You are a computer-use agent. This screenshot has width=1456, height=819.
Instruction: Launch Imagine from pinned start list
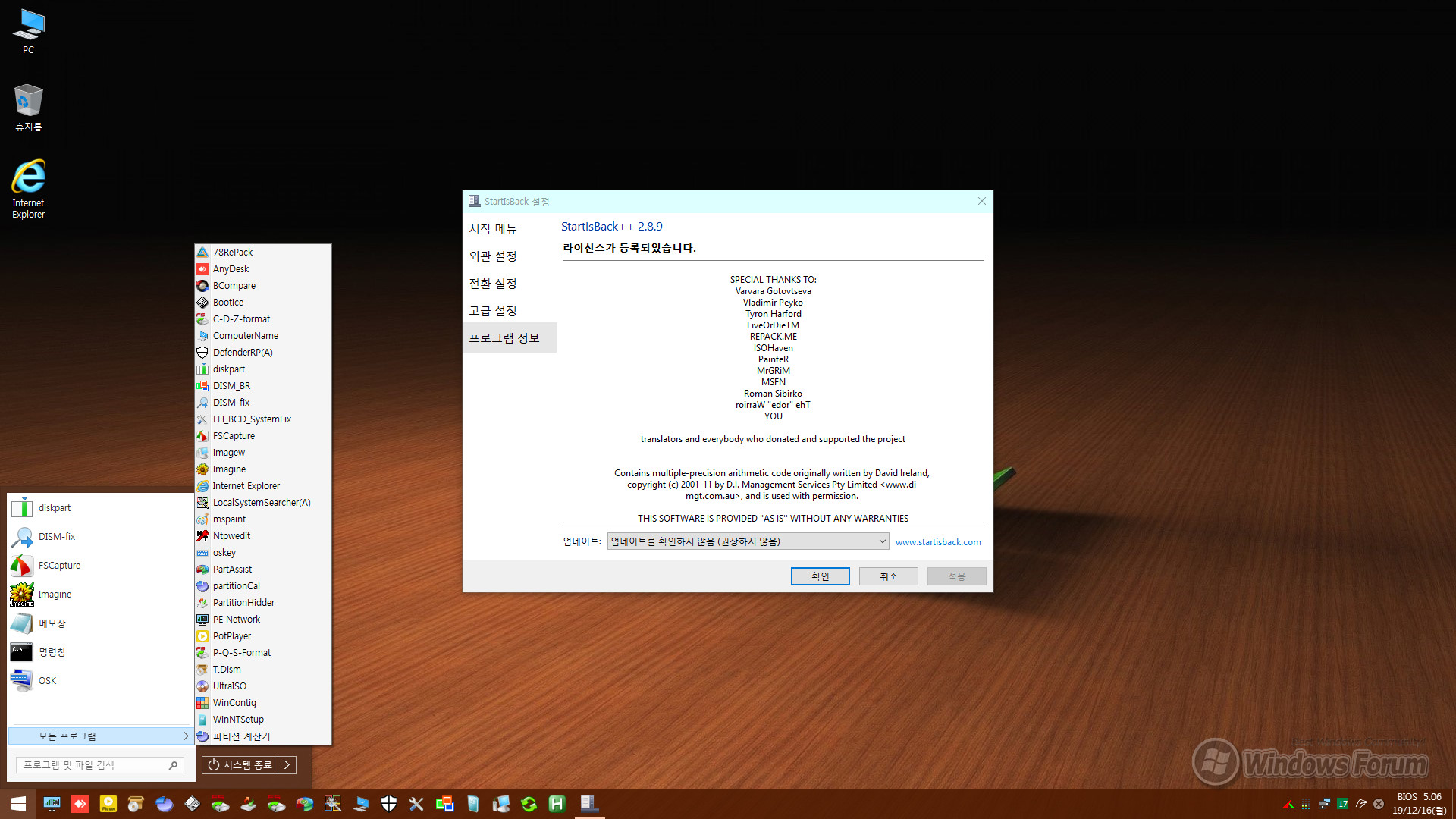point(100,595)
